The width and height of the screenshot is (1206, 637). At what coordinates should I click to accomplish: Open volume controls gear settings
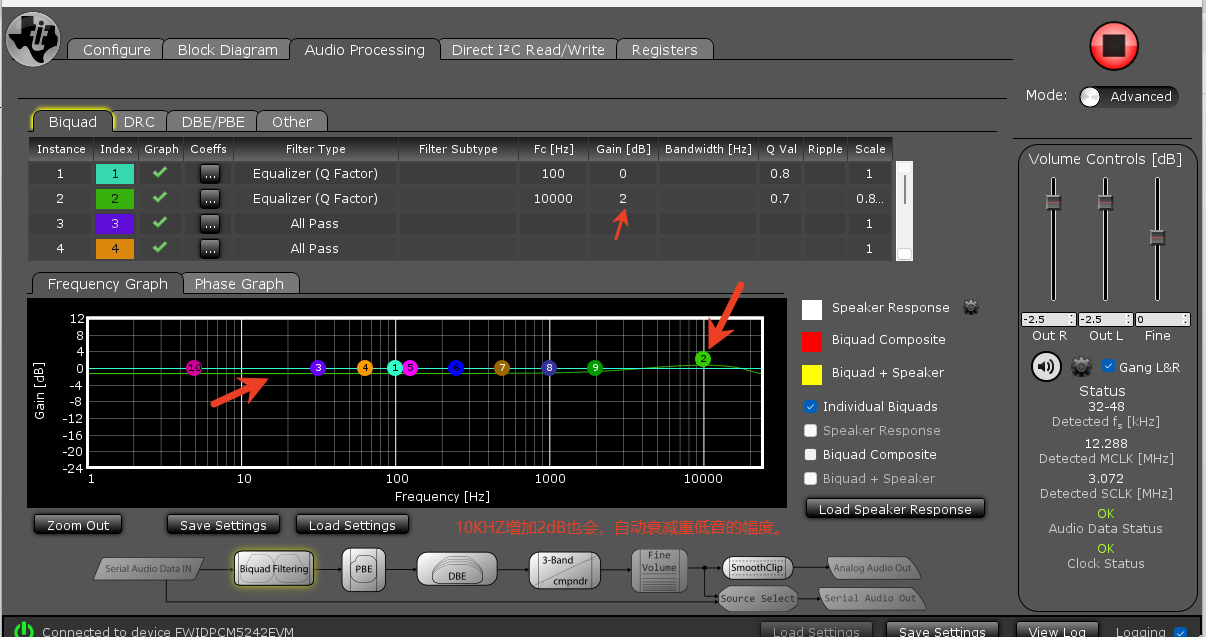coord(1081,367)
